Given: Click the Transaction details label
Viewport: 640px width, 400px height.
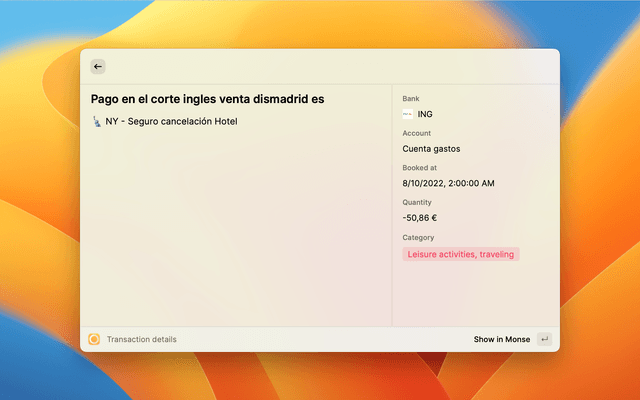Looking at the screenshot, I should [141, 339].
